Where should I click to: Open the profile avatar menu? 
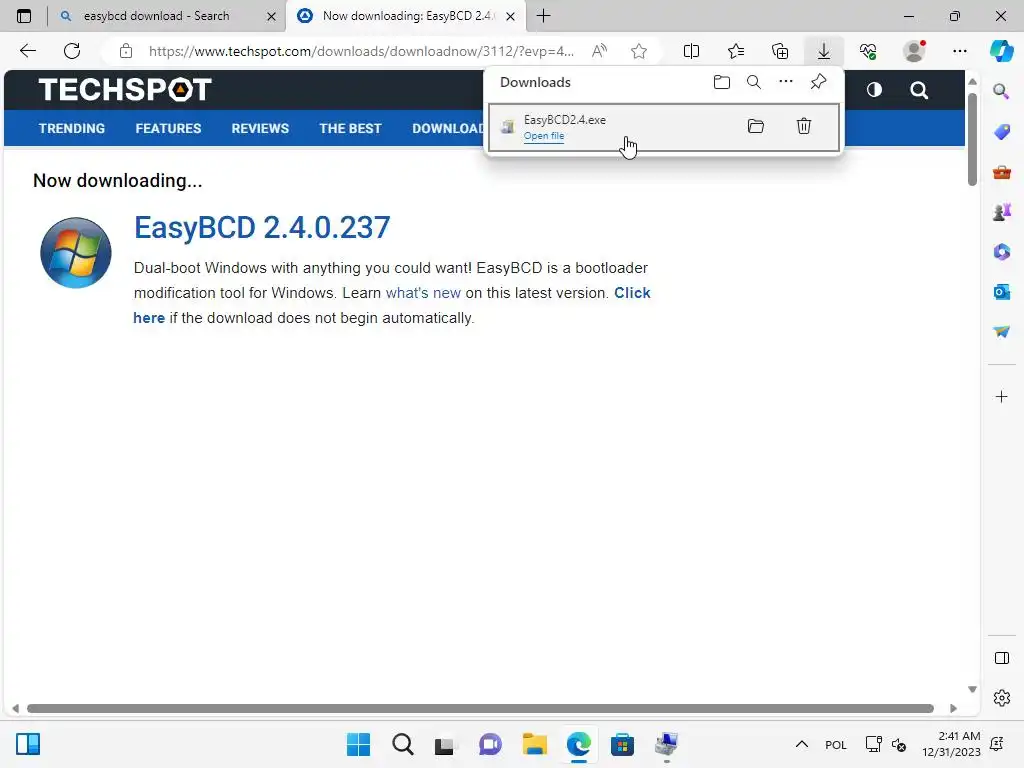coord(914,51)
